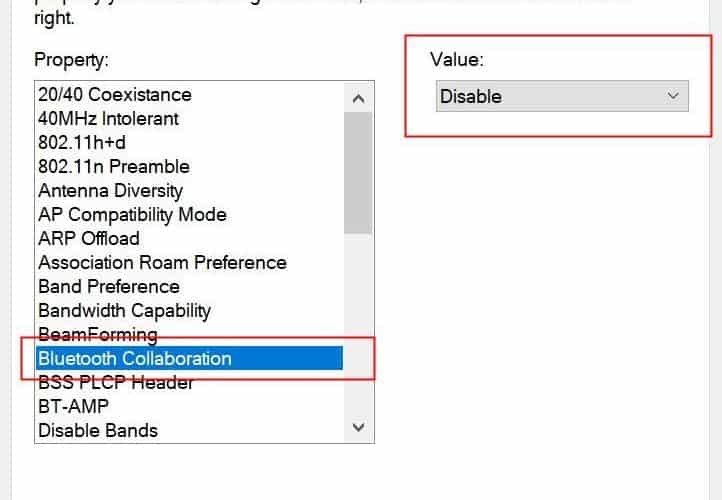Click the BeamForming list entry
This screenshot has width=722, height=500.
(97, 334)
